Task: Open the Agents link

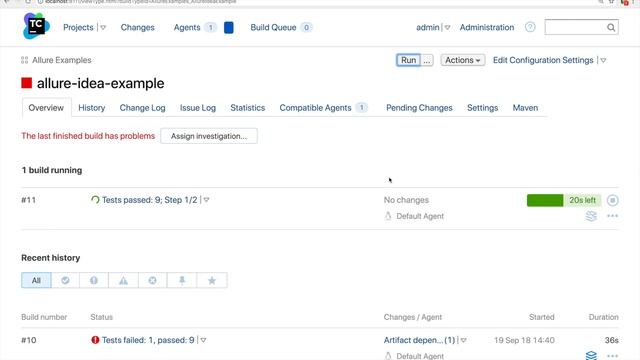Action: click(x=187, y=27)
